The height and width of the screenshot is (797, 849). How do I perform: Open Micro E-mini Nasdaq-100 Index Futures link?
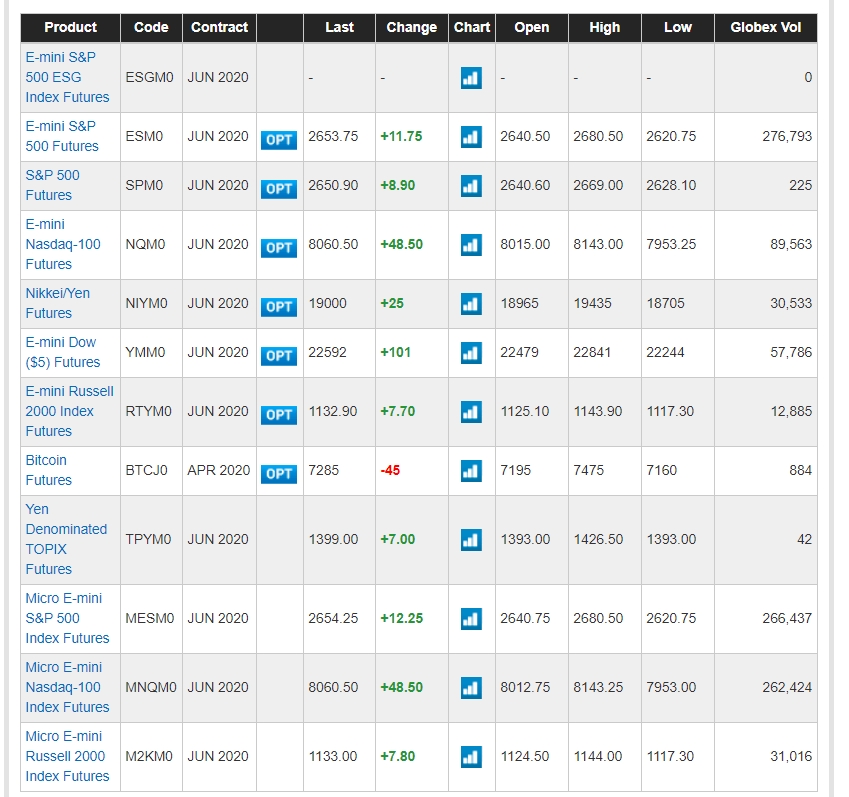click(x=67, y=687)
